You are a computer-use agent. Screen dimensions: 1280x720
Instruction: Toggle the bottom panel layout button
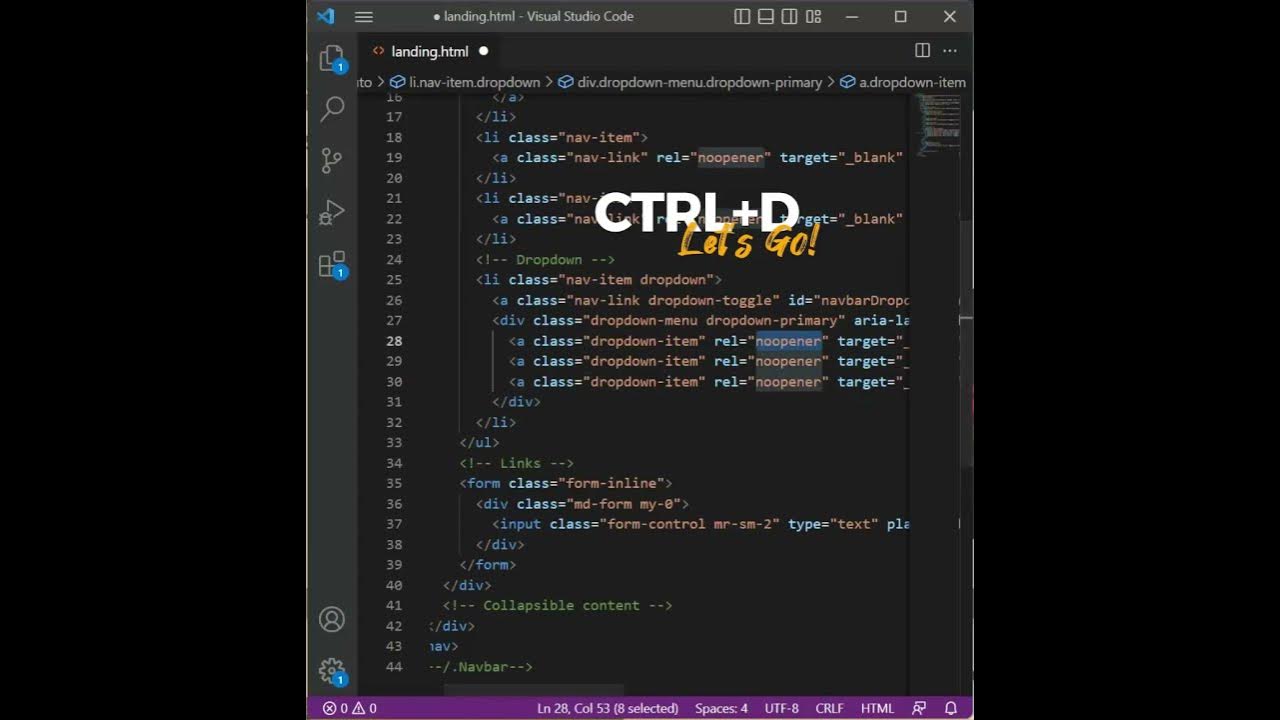pos(766,16)
